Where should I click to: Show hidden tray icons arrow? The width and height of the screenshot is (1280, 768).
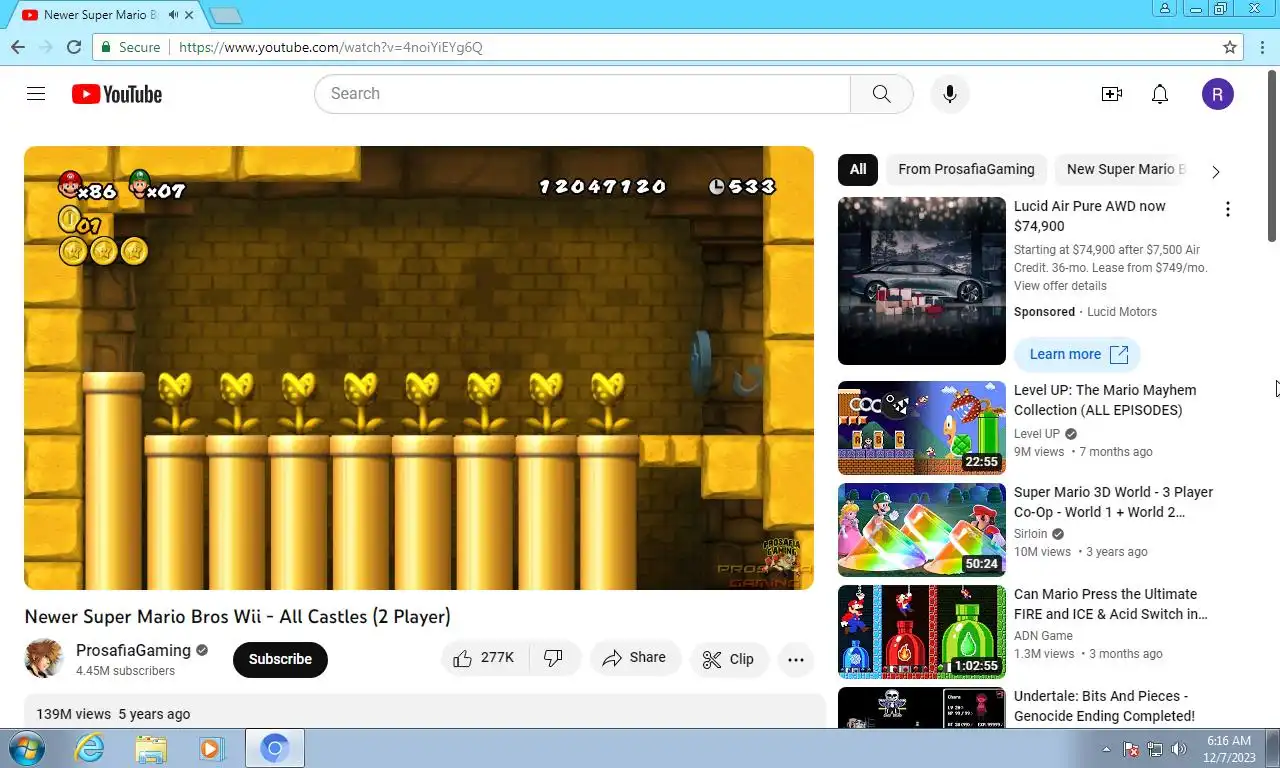pyautogui.click(x=1106, y=749)
